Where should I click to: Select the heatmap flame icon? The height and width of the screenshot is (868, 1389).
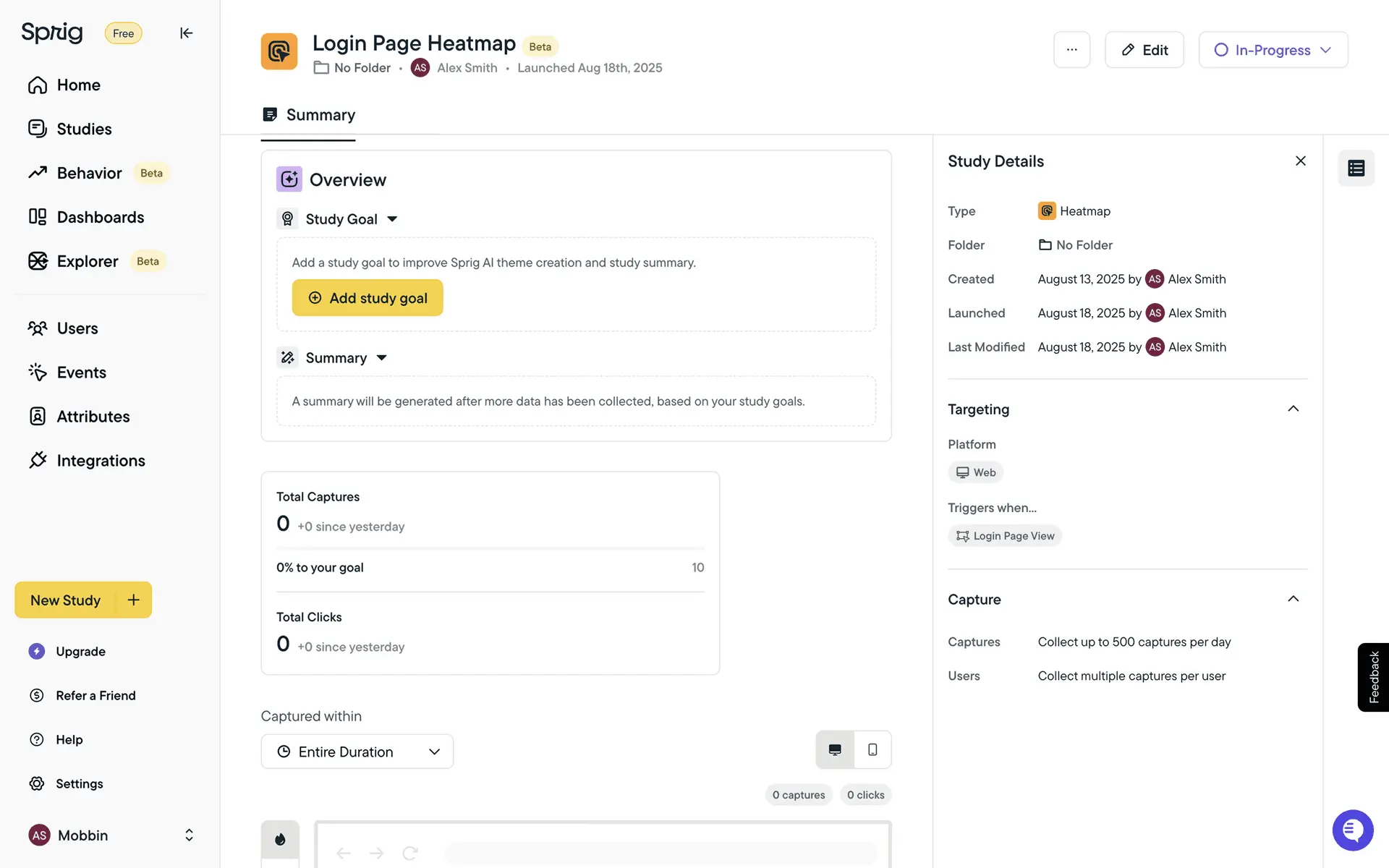pyautogui.click(x=280, y=839)
